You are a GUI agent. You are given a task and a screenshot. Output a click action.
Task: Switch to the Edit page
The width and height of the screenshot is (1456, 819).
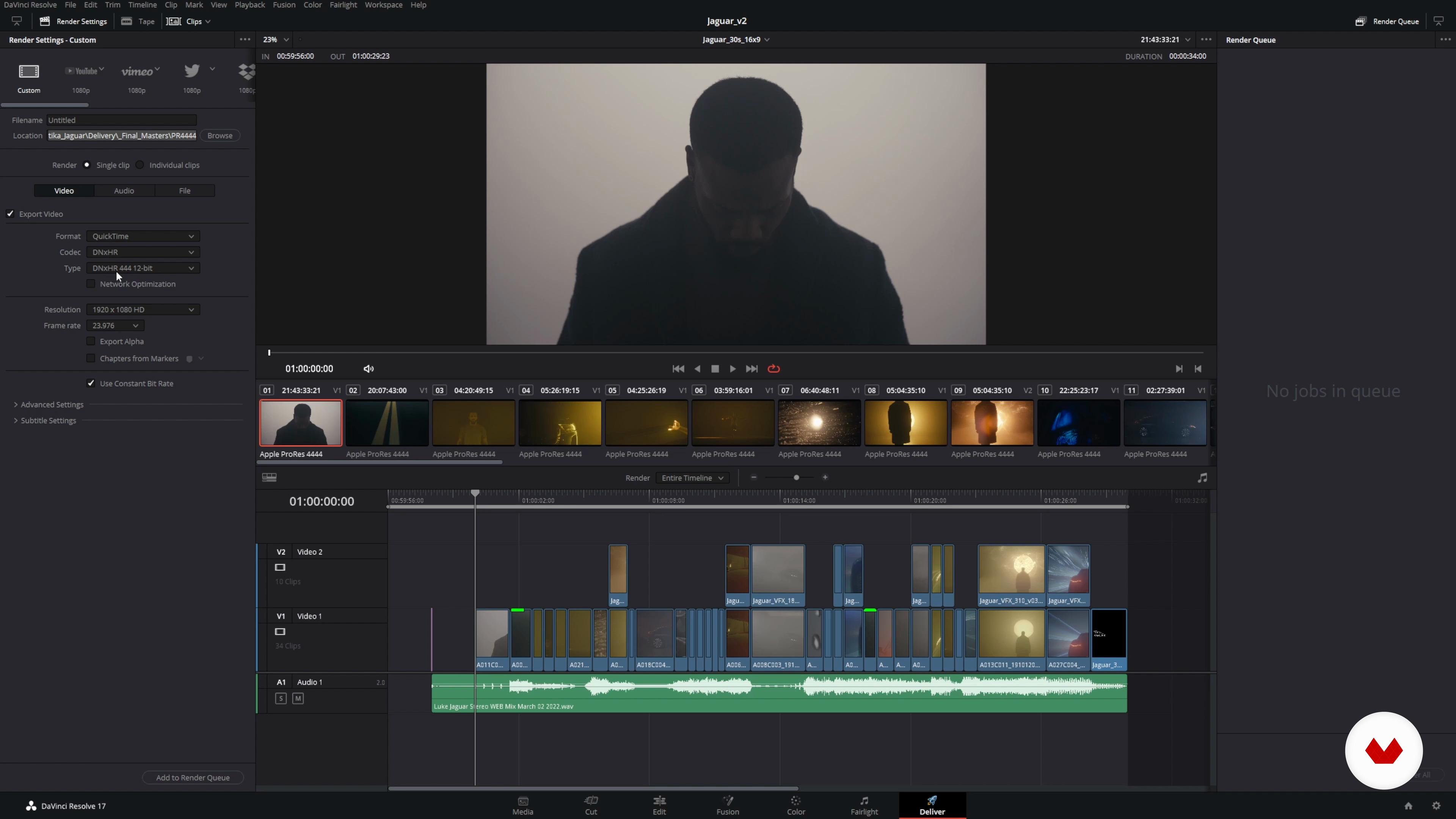(659, 805)
